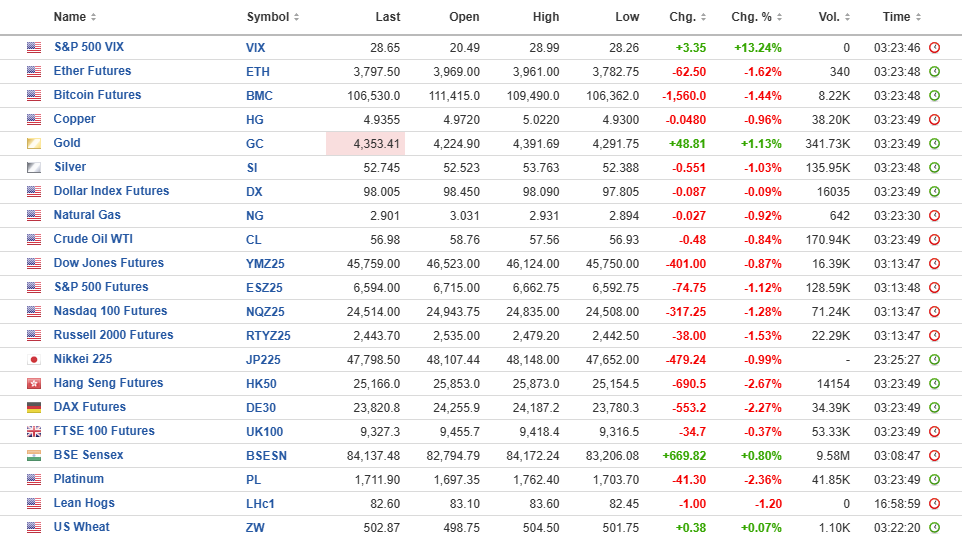Image resolution: width=962 pixels, height=546 pixels.
Task: Sort table by the Name column header
Action: (x=74, y=17)
